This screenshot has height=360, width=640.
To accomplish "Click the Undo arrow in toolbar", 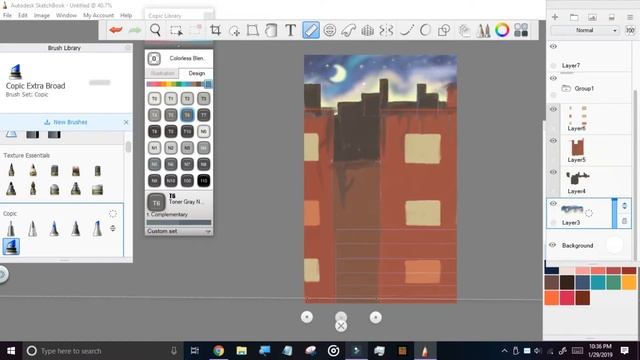I will (x=116, y=30).
